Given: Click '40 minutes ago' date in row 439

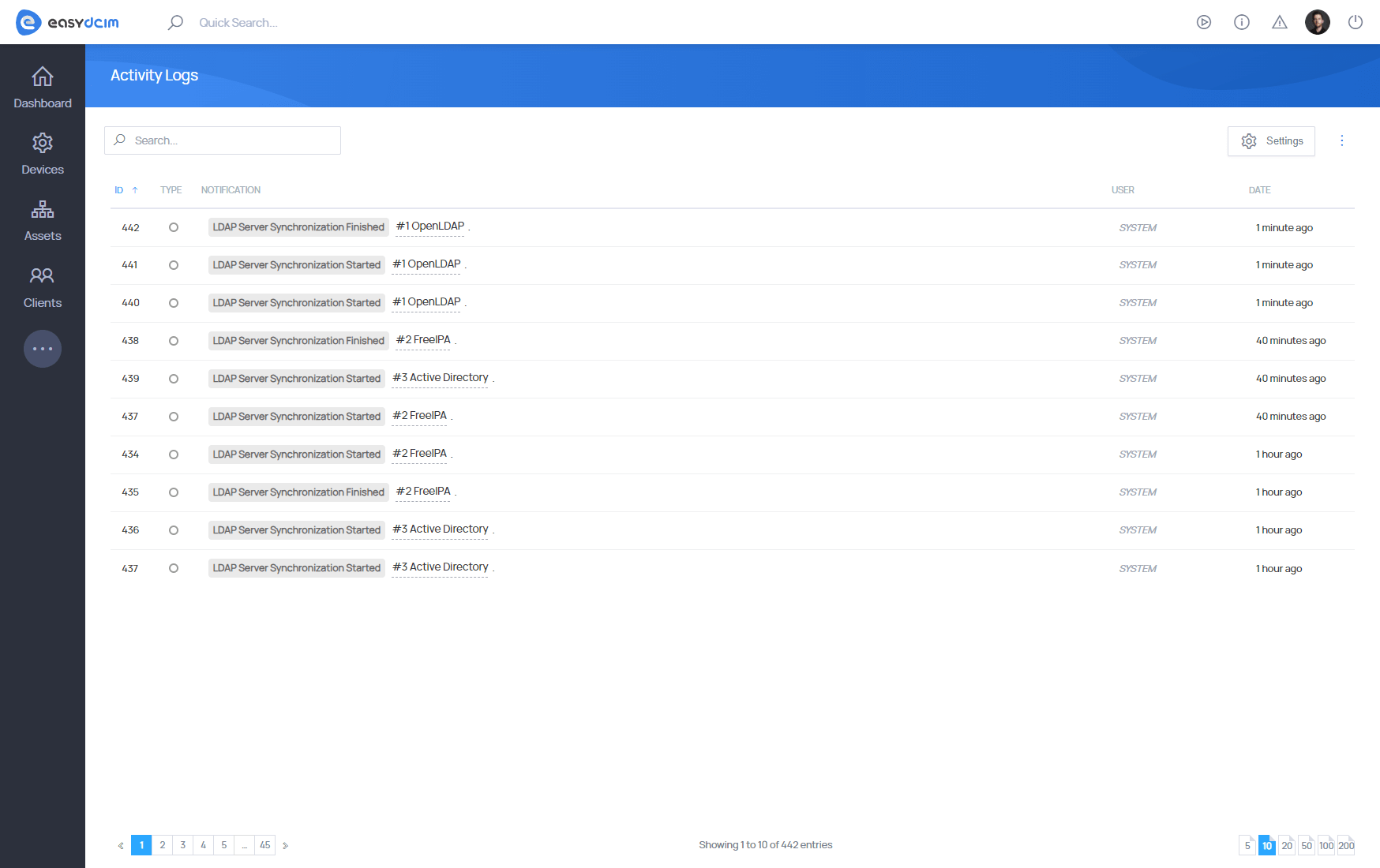Looking at the screenshot, I should click(x=1291, y=379).
